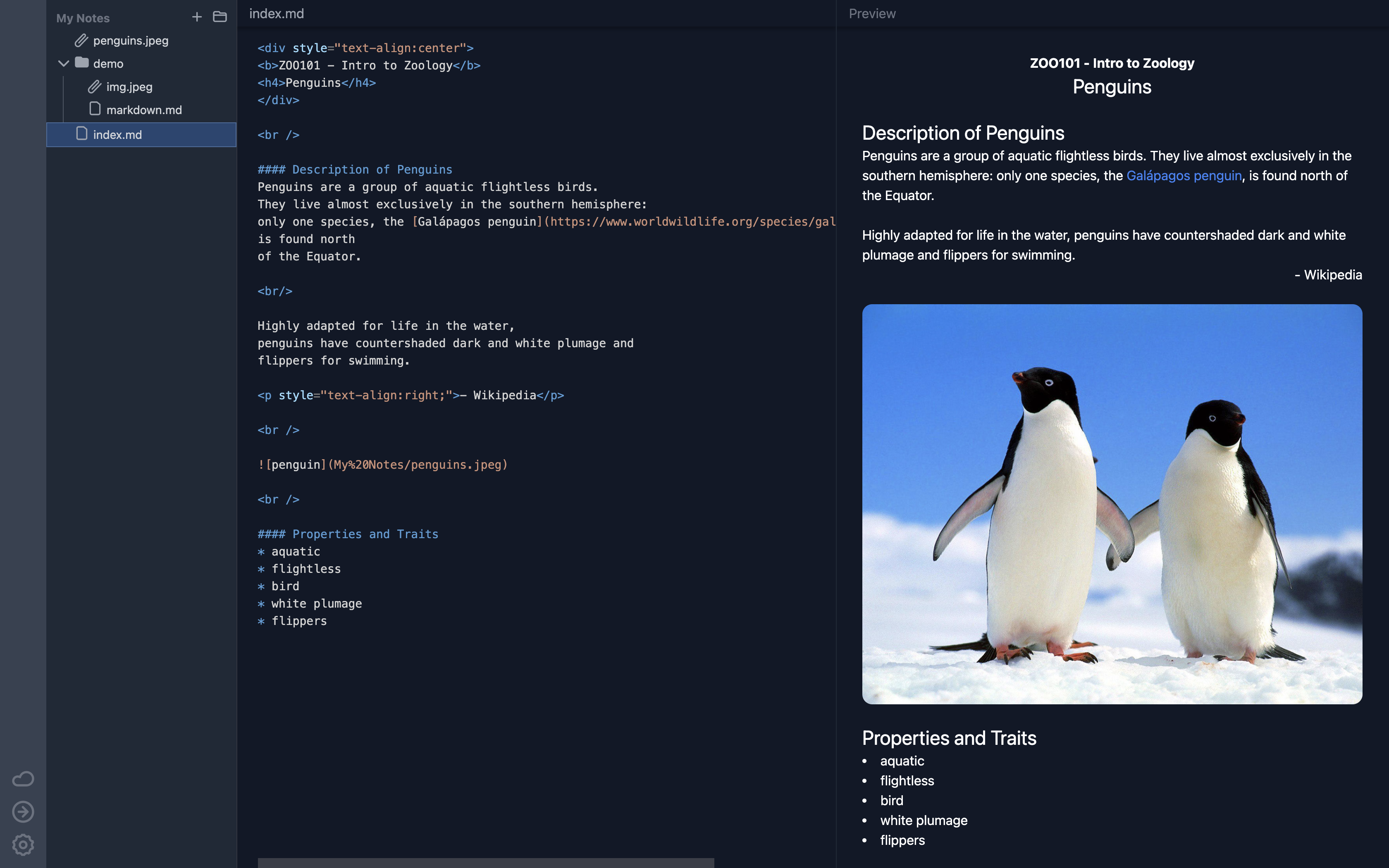Select the markdown.md note
Viewport: 1389px width, 868px height.
[143, 110]
